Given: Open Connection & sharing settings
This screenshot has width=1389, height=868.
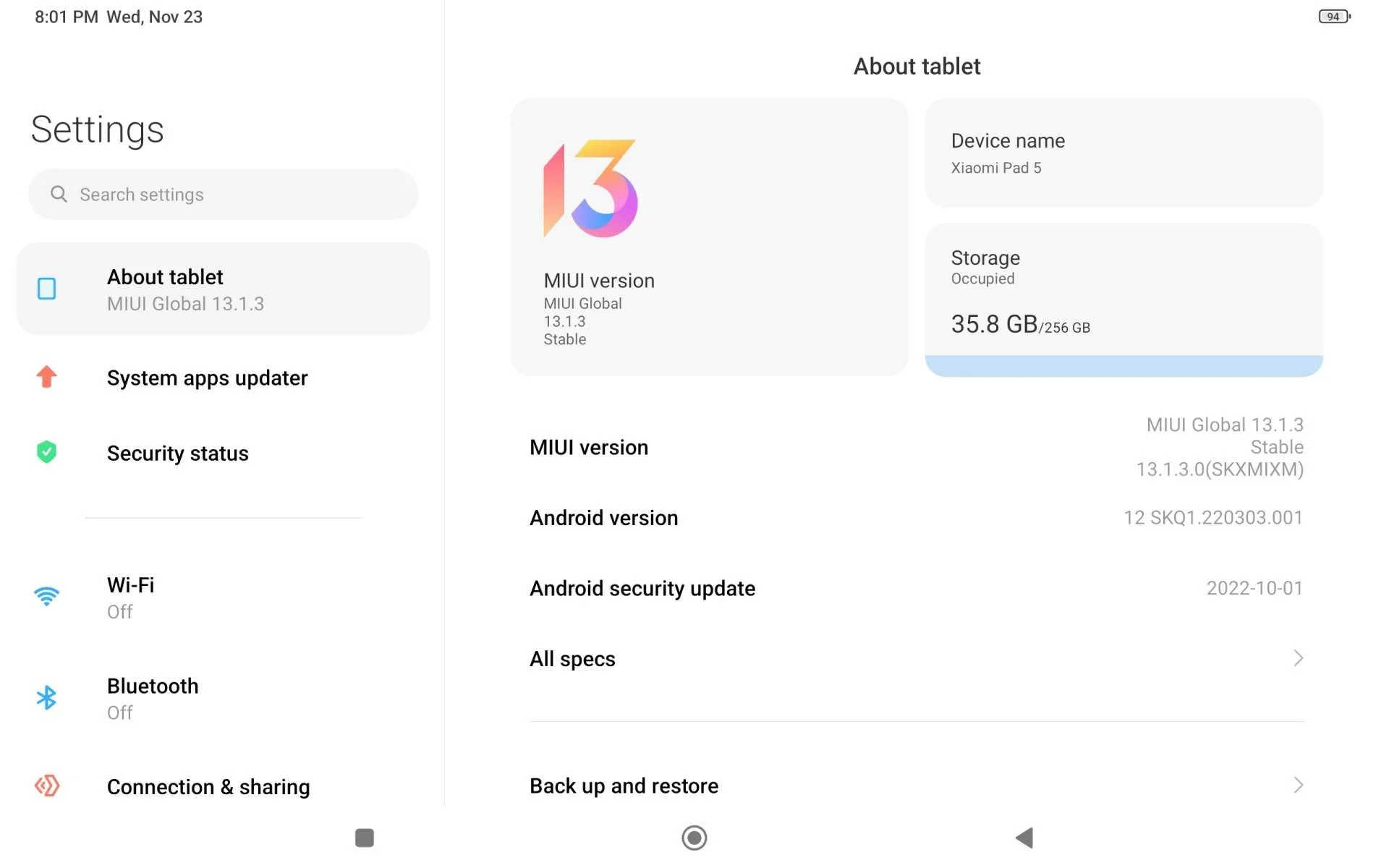Looking at the screenshot, I should coord(223,786).
